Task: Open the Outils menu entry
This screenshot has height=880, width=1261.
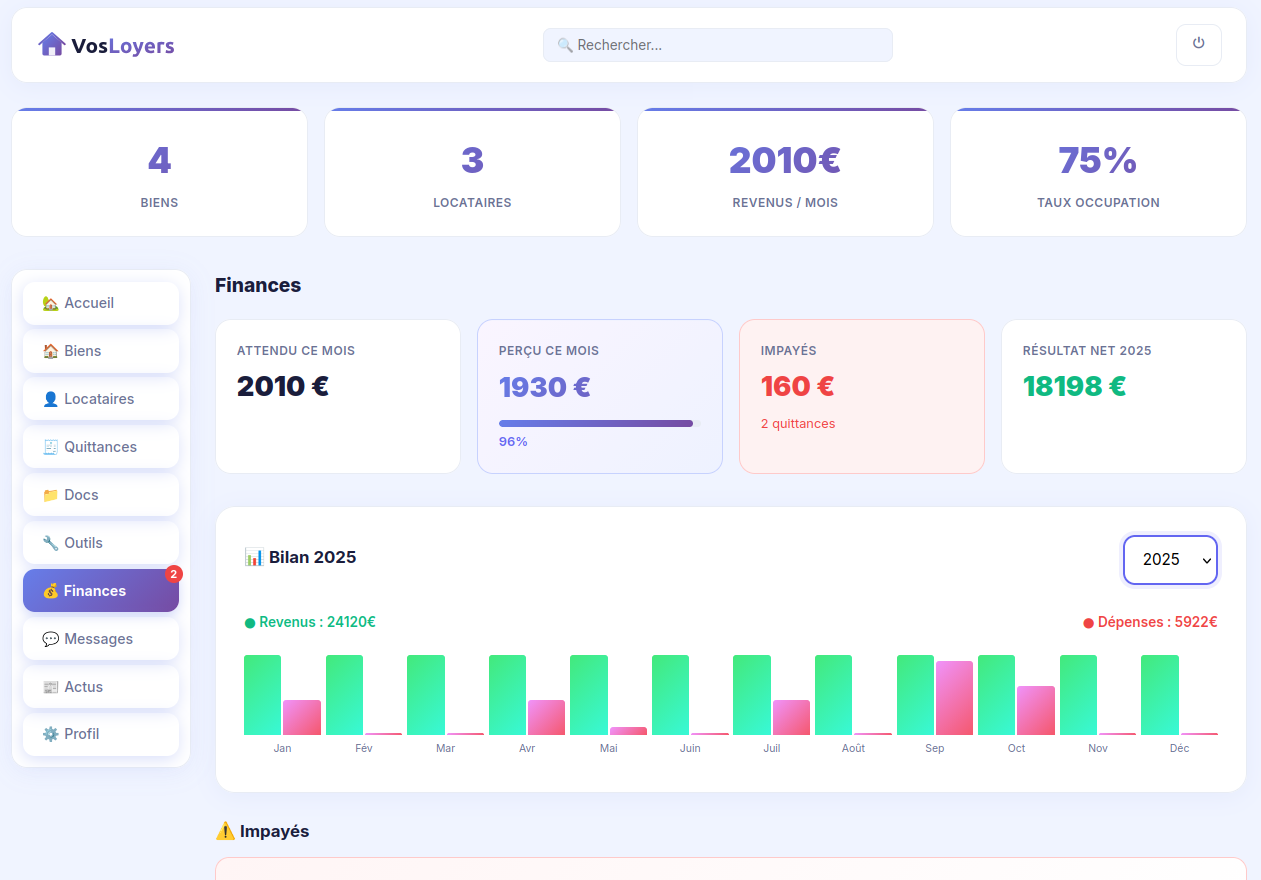Action: click(x=101, y=543)
